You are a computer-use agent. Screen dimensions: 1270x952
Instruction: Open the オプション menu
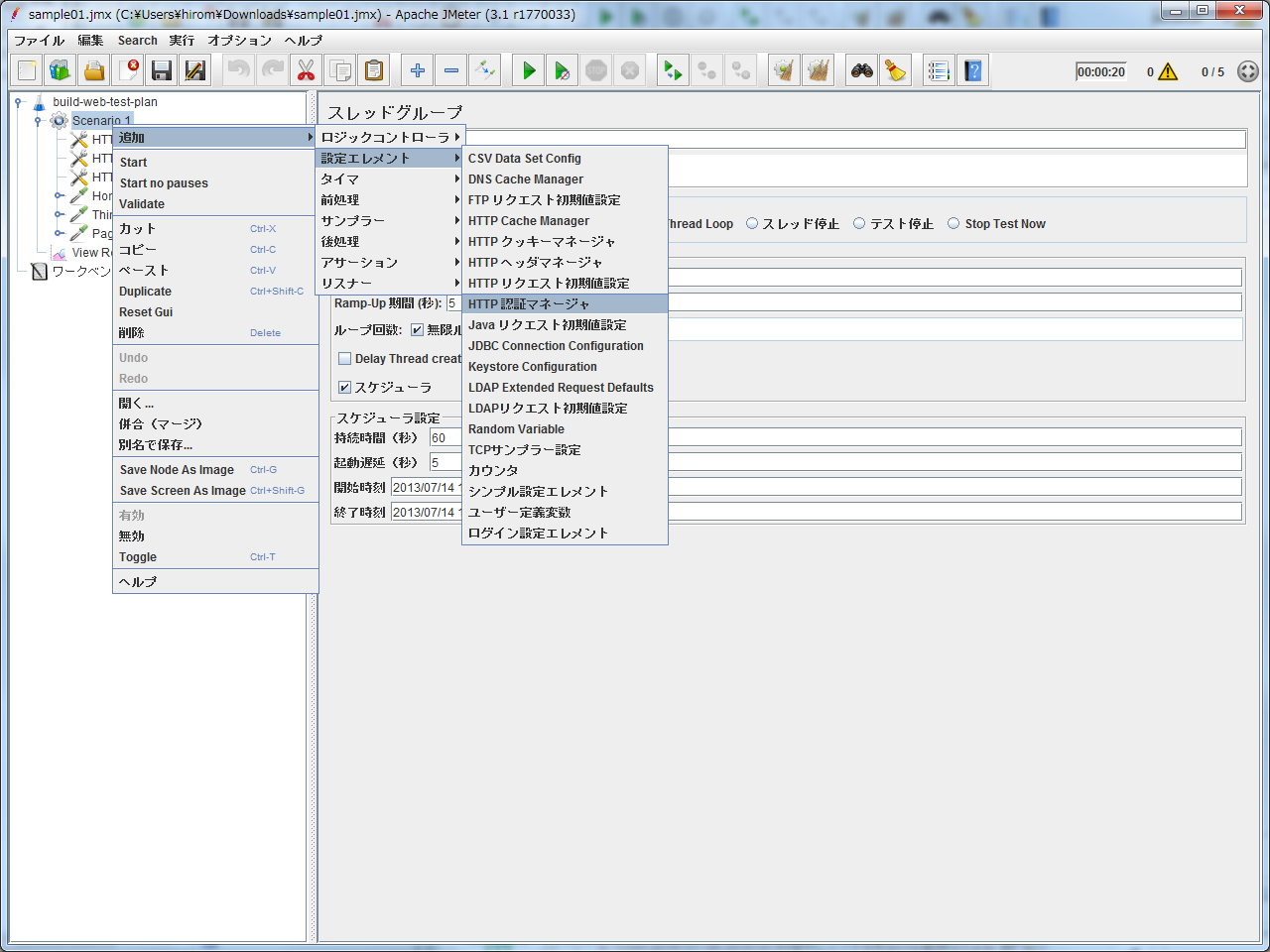click(240, 41)
